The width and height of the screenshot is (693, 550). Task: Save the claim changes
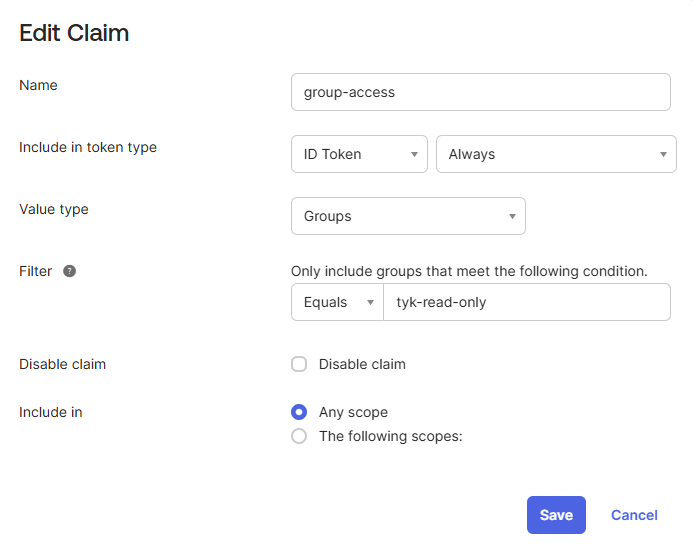coord(556,515)
